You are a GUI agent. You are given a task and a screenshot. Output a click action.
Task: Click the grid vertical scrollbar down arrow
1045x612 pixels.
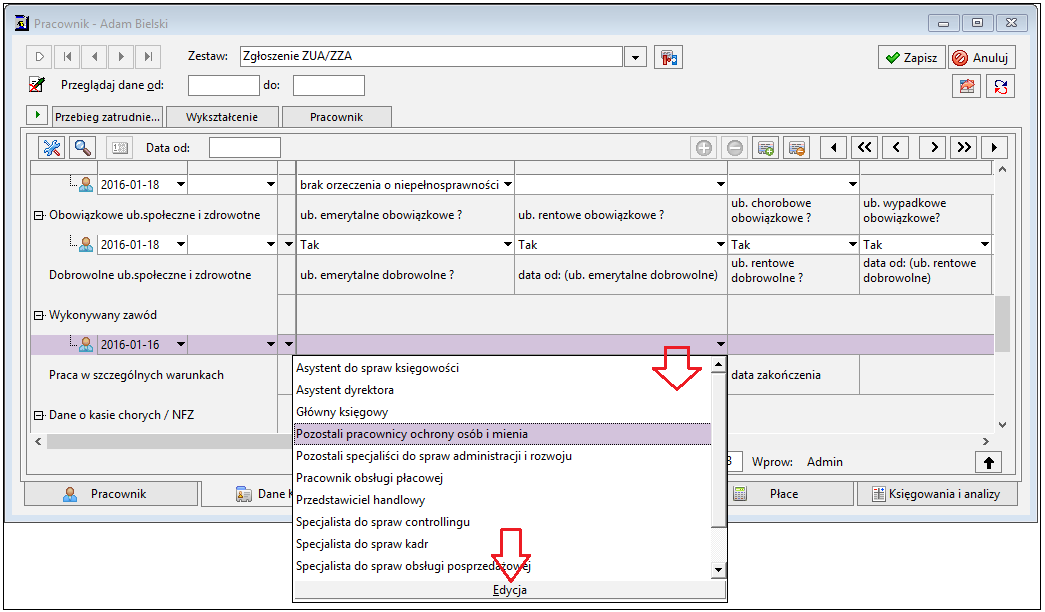pyautogui.click(x=1002, y=425)
